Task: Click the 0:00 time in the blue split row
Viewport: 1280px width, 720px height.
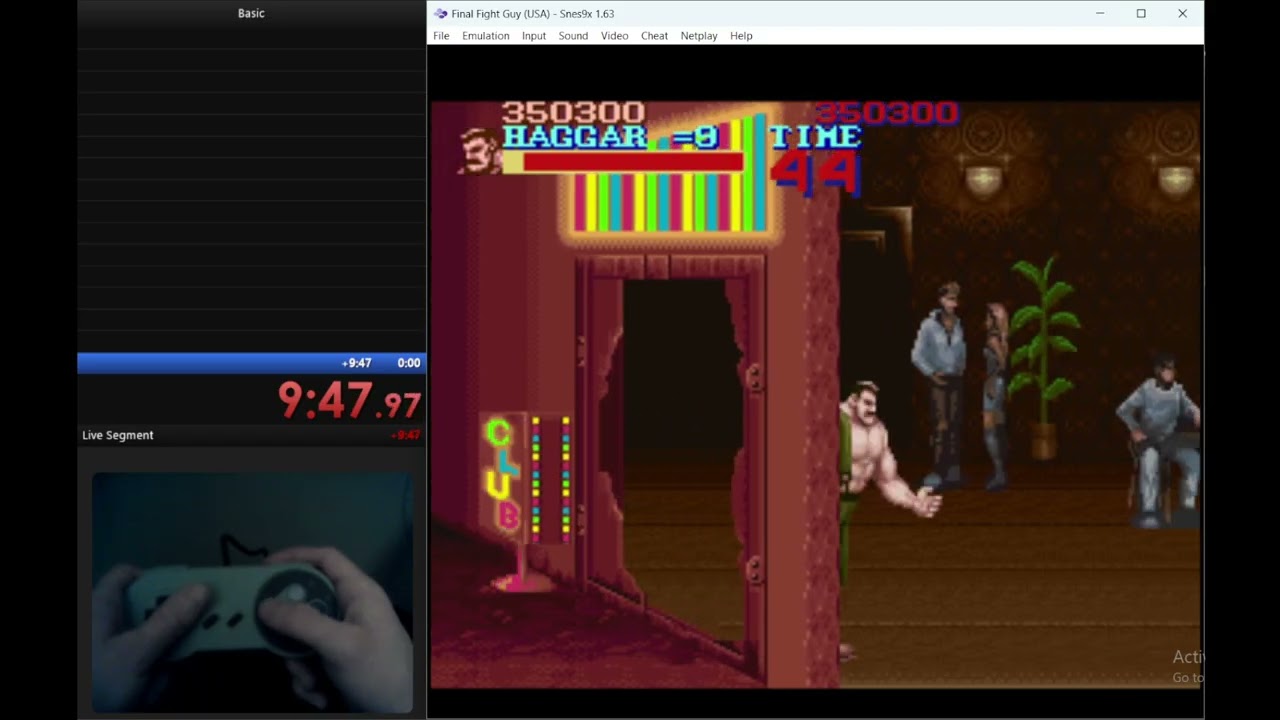Action: click(408, 363)
